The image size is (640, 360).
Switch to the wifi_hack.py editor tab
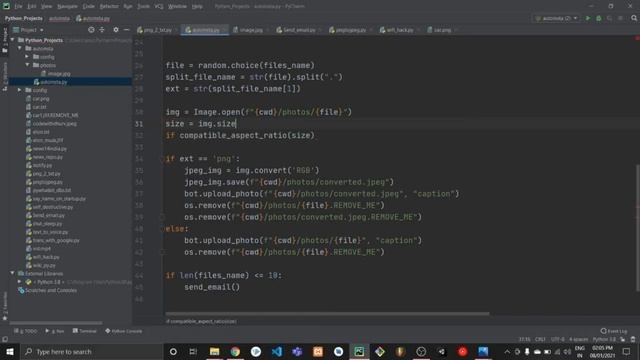pyautogui.click(x=399, y=30)
